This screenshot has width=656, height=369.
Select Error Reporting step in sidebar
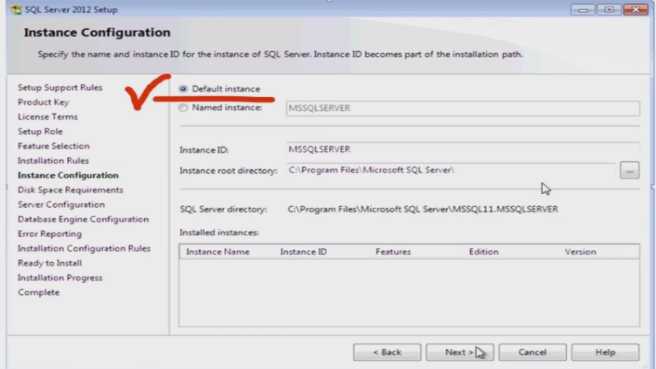click(49, 234)
